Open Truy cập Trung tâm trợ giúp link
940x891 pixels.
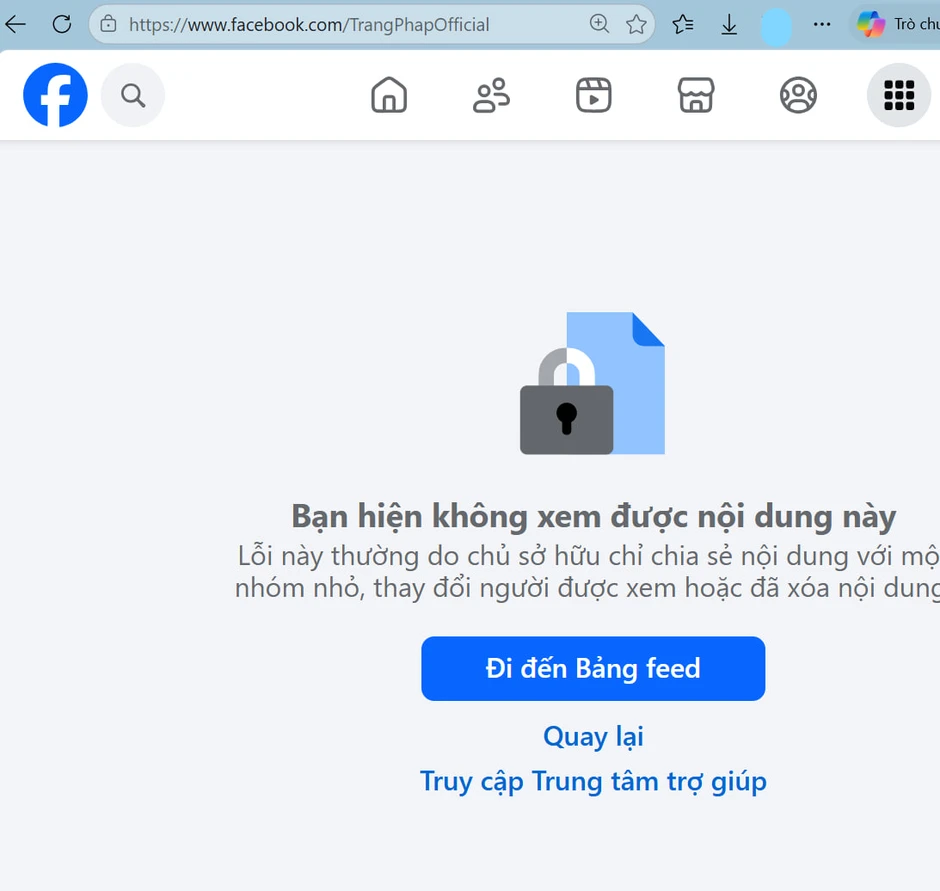coord(593,781)
